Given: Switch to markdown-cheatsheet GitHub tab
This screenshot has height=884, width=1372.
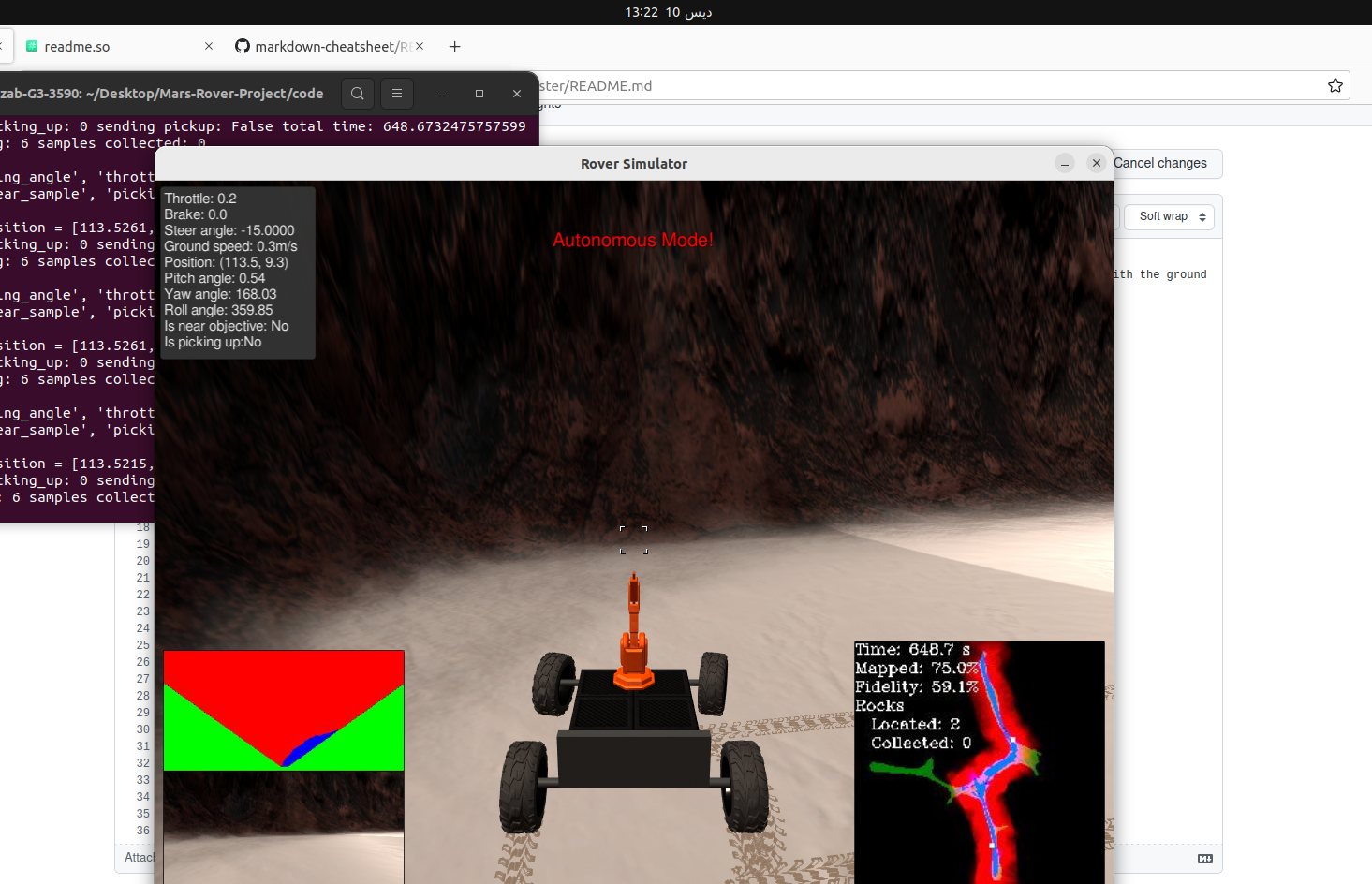Looking at the screenshot, I should pos(323,46).
